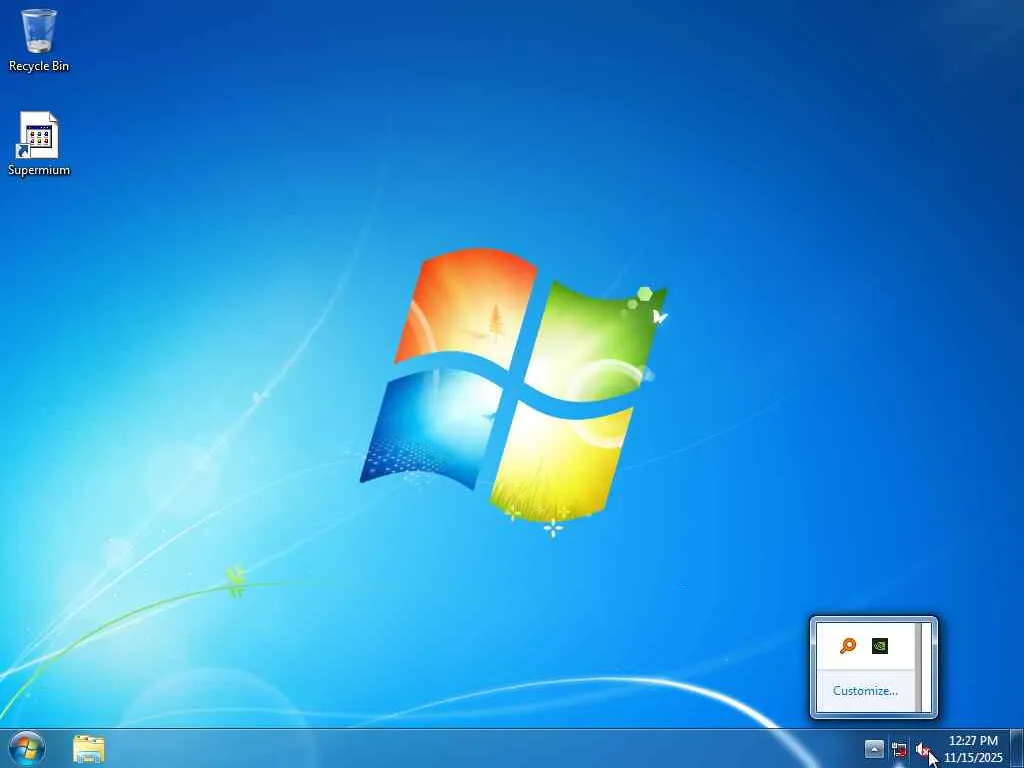The image size is (1024, 768).
Task: Select the Recycle Bin desktop icon
Action: tap(39, 40)
